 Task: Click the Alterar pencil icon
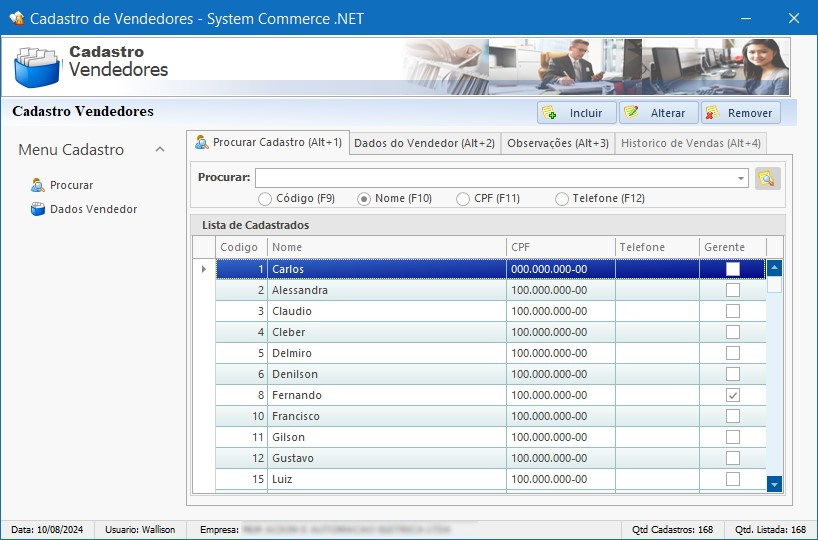click(632, 113)
